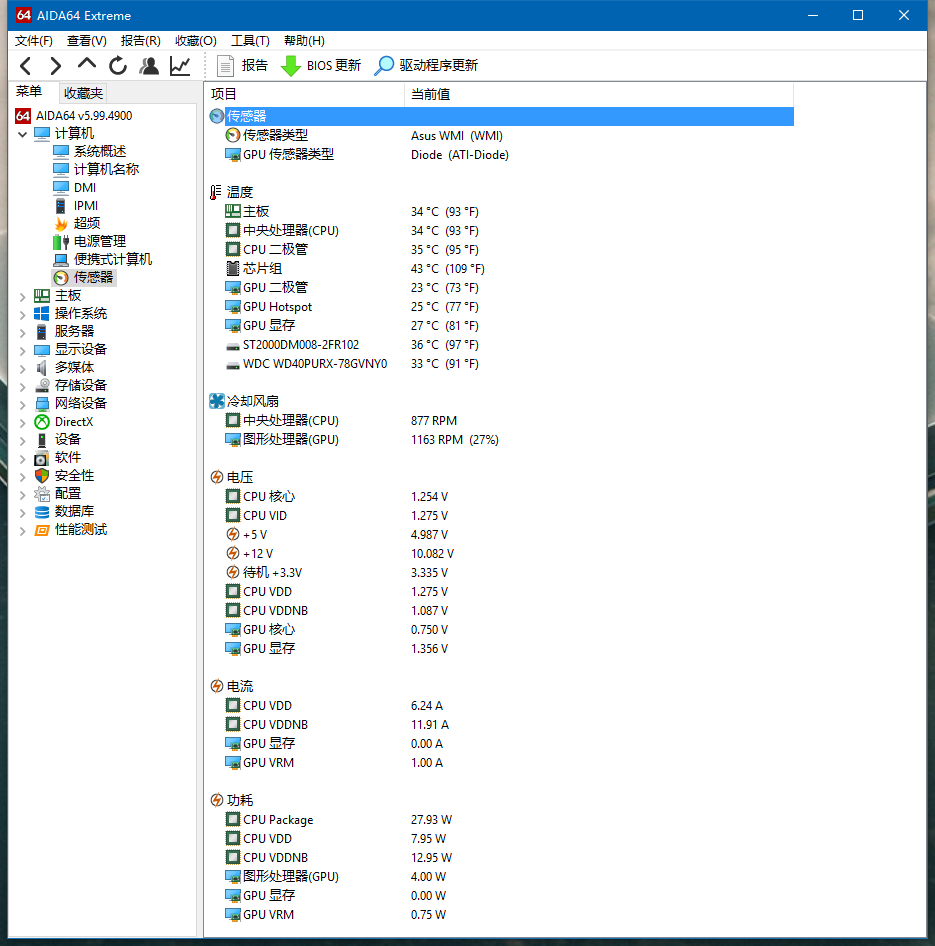Open the 报告(R) menu
935x946 pixels.
pyautogui.click(x=141, y=40)
